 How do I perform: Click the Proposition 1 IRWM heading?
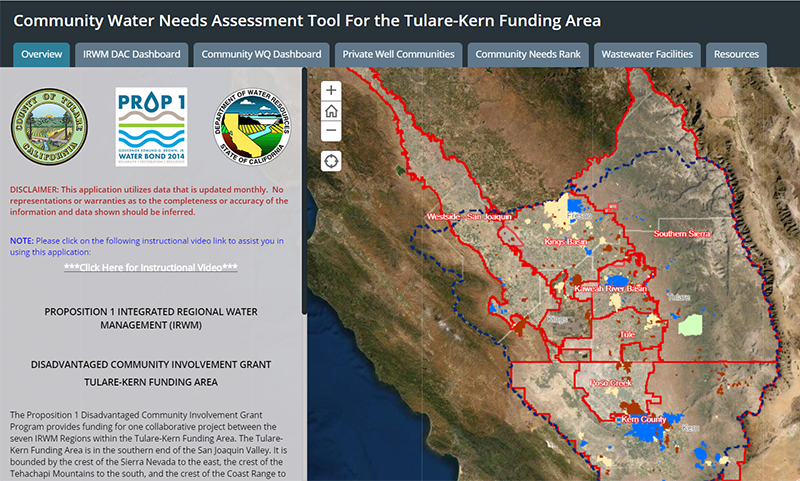(151, 318)
